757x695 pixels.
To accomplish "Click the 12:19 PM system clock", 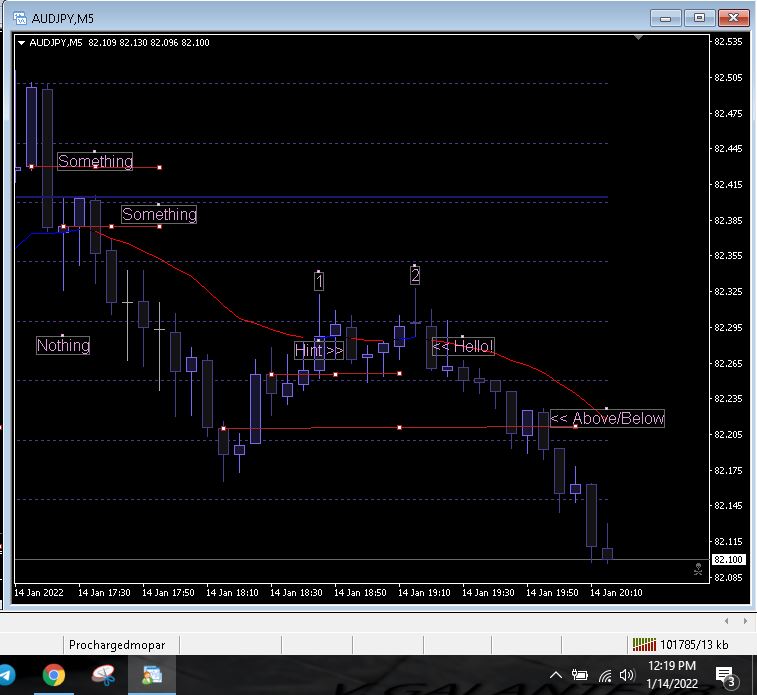I will [x=672, y=666].
